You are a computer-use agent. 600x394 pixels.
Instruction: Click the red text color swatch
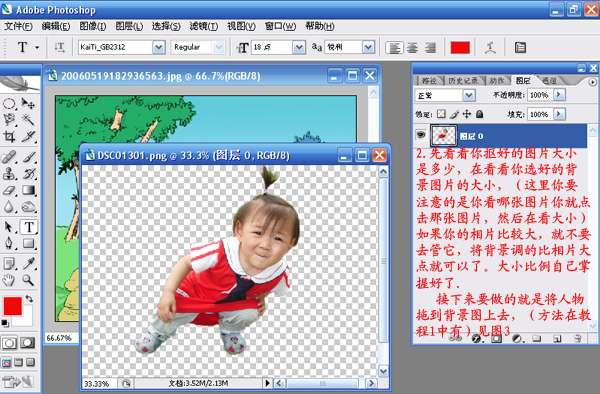460,47
